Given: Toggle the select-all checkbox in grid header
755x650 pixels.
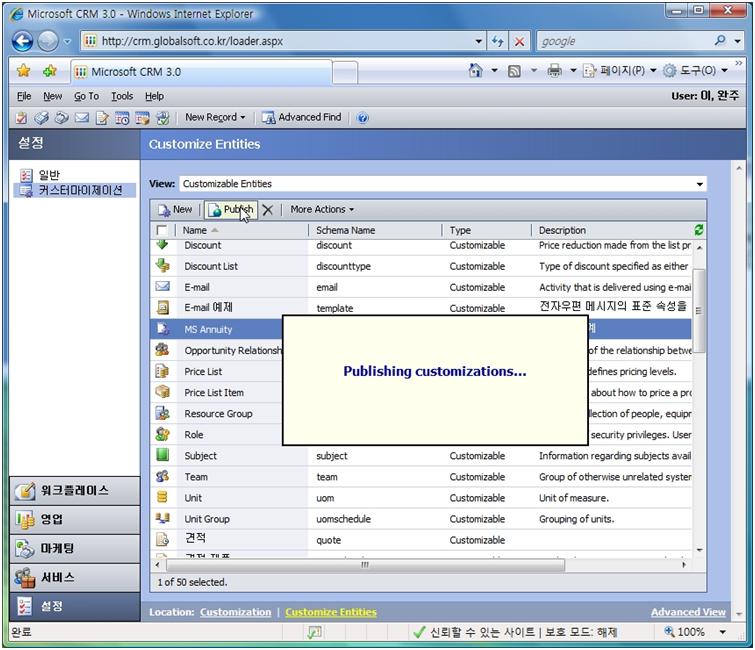Looking at the screenshot, I should pyautogui.click(x=162, y=231).
